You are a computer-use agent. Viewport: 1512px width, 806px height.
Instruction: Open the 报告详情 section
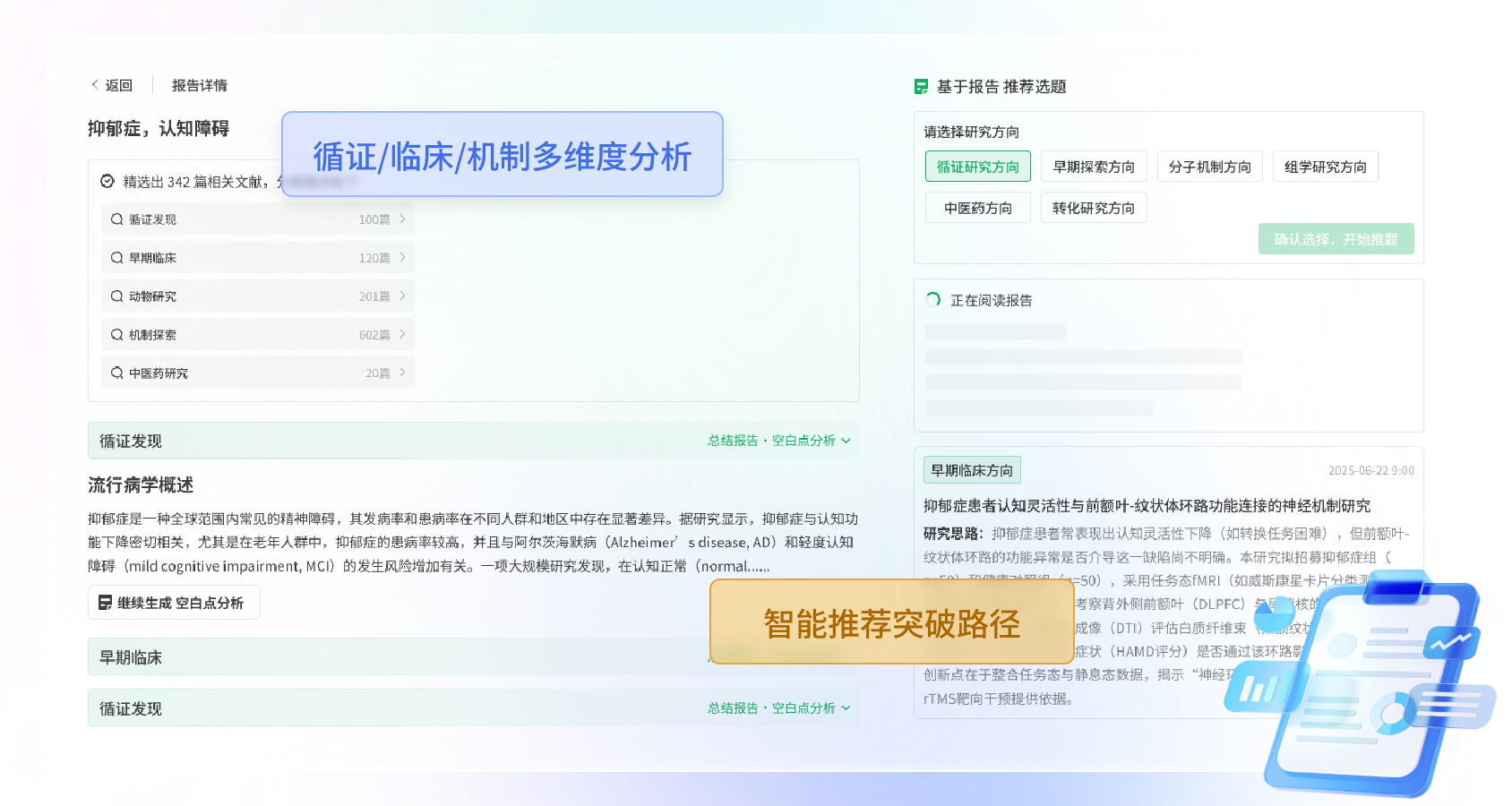click(201, 84)
